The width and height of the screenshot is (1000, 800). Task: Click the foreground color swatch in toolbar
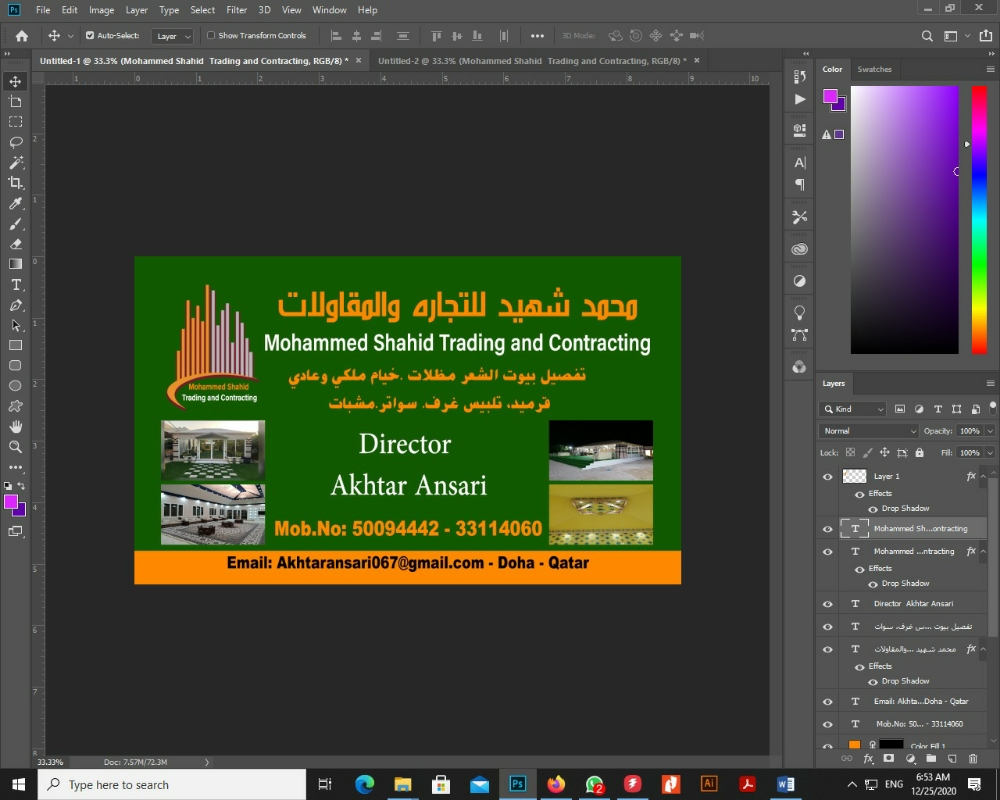11,502
